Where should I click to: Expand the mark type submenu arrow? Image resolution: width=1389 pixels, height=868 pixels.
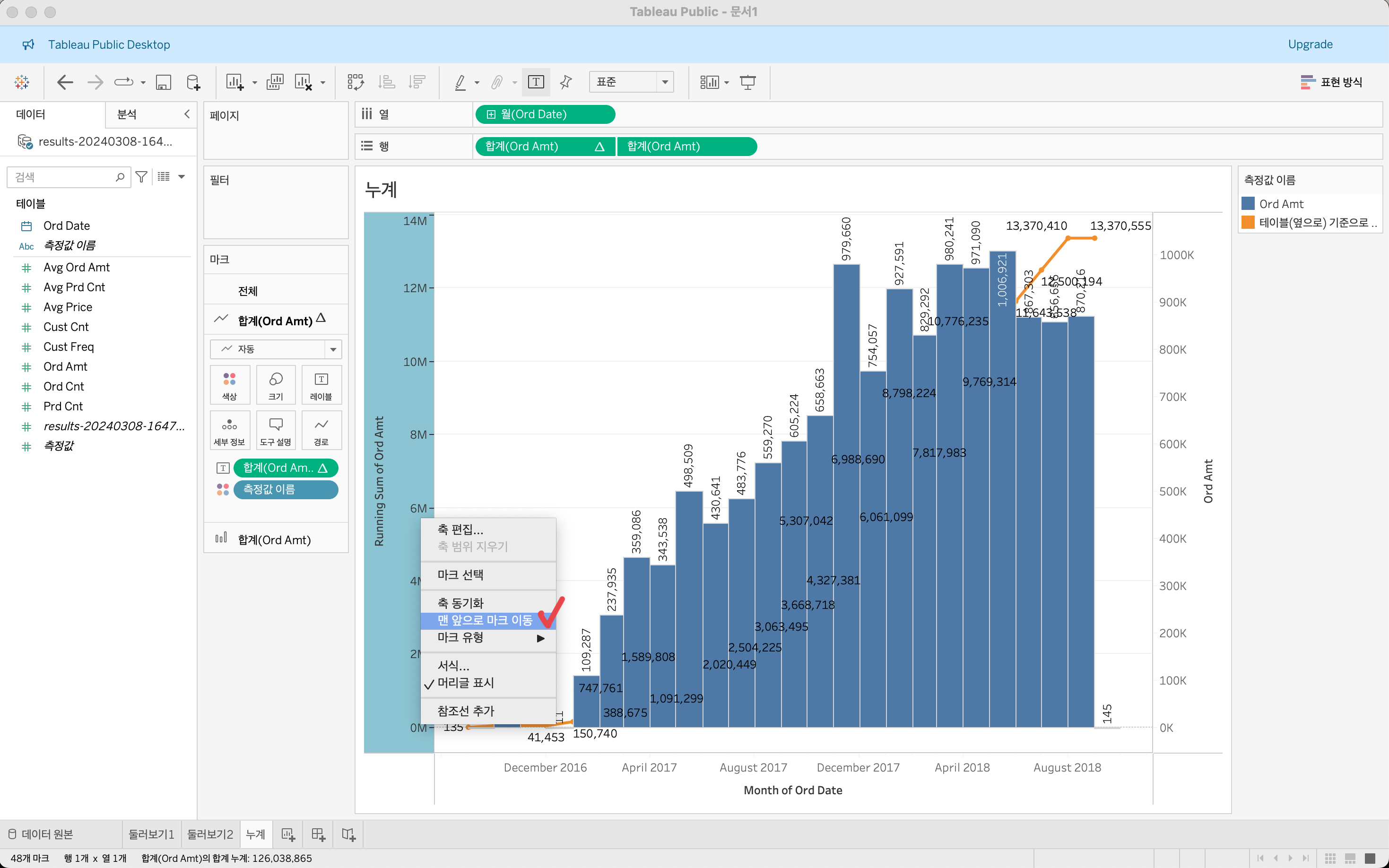pyautogui.click(x=540, y=638)
